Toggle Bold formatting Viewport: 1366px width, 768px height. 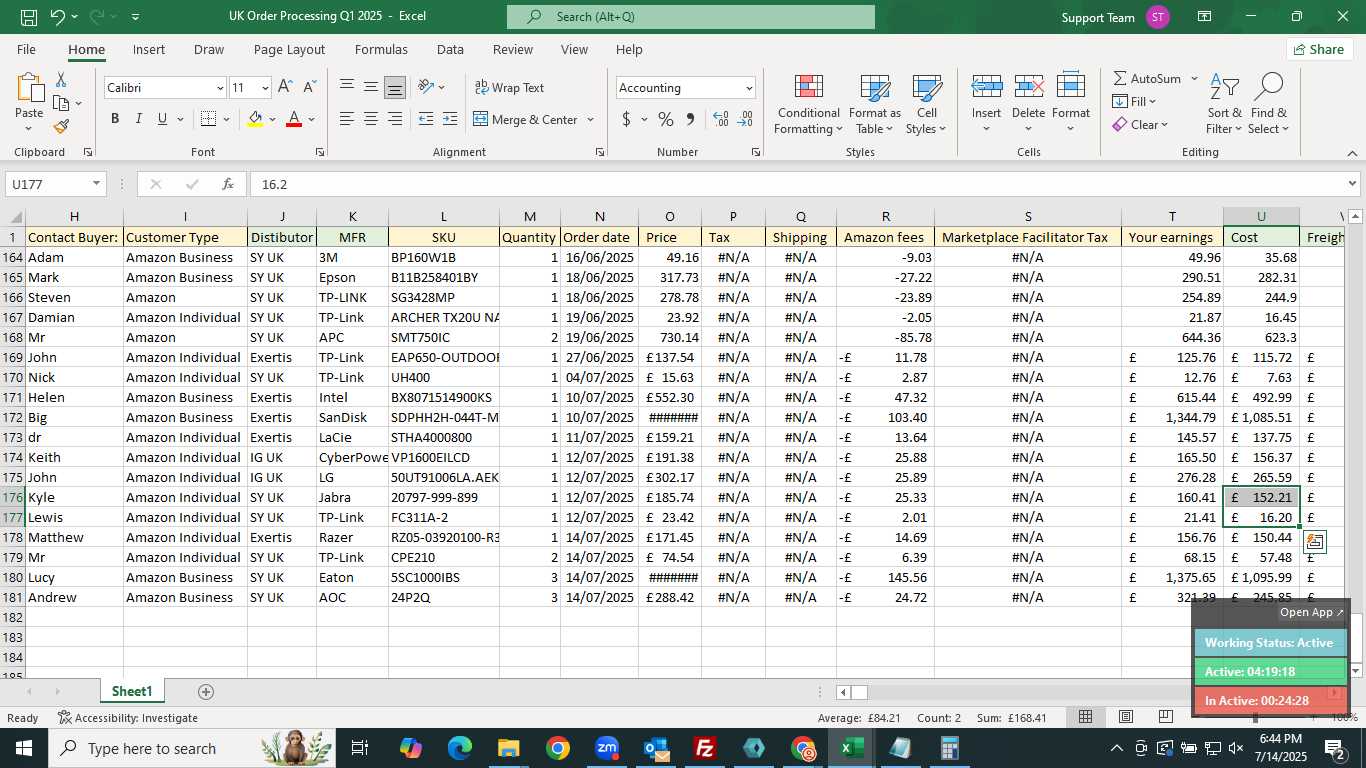point(115,119)
